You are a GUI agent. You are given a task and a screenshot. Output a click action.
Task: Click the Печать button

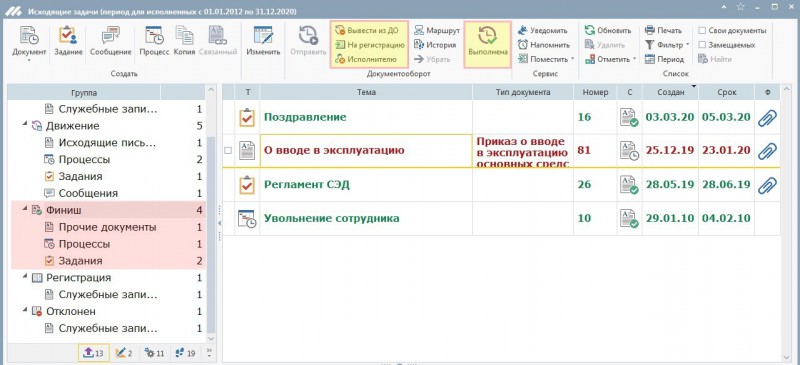[x=663, y=31]
